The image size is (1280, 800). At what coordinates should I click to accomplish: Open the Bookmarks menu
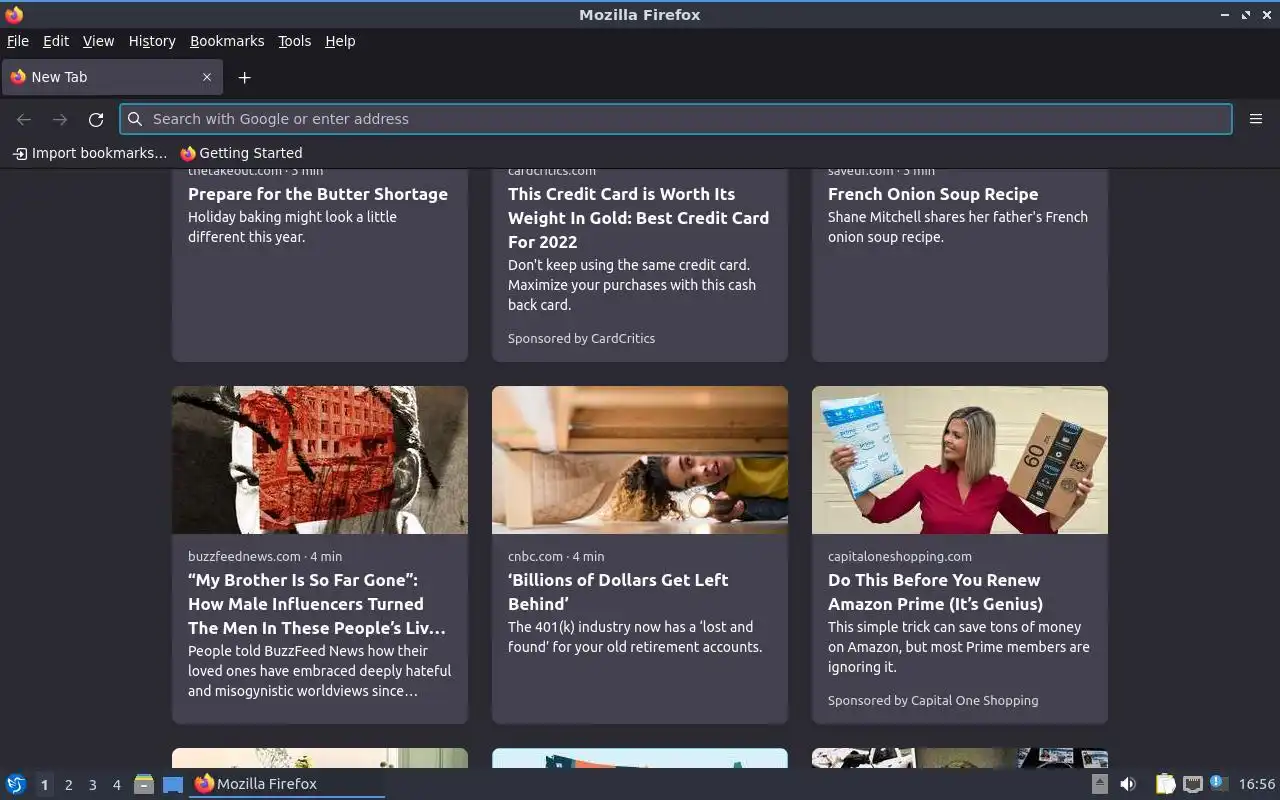coord(227,41)
